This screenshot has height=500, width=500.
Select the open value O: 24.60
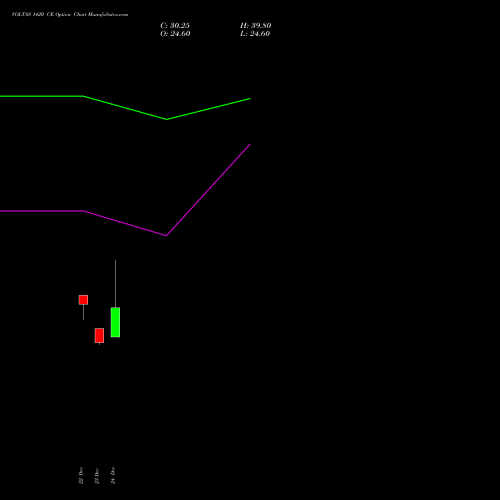click(175, 34)
